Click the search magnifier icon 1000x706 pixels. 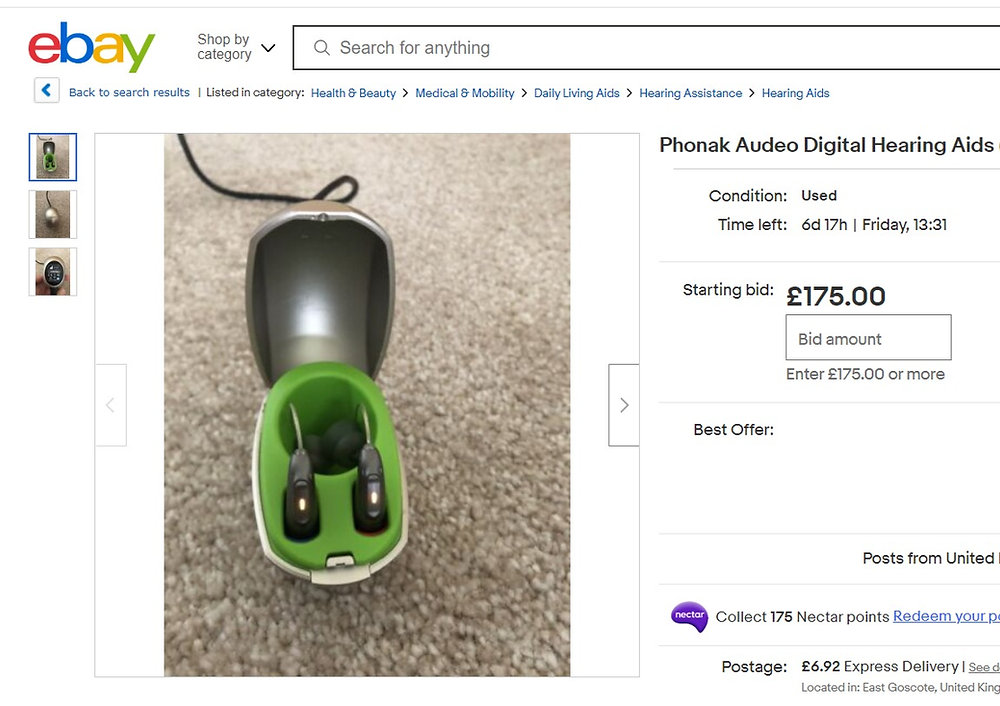pos(321,48)
